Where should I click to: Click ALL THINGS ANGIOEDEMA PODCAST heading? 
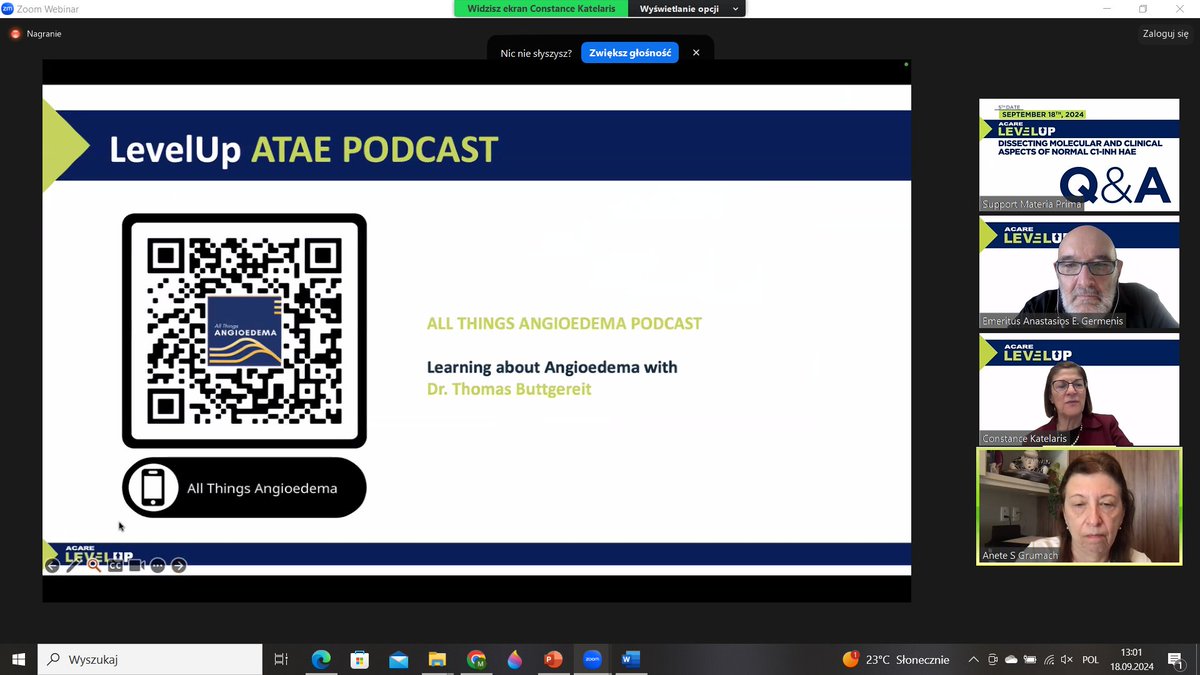click(564, 324)
